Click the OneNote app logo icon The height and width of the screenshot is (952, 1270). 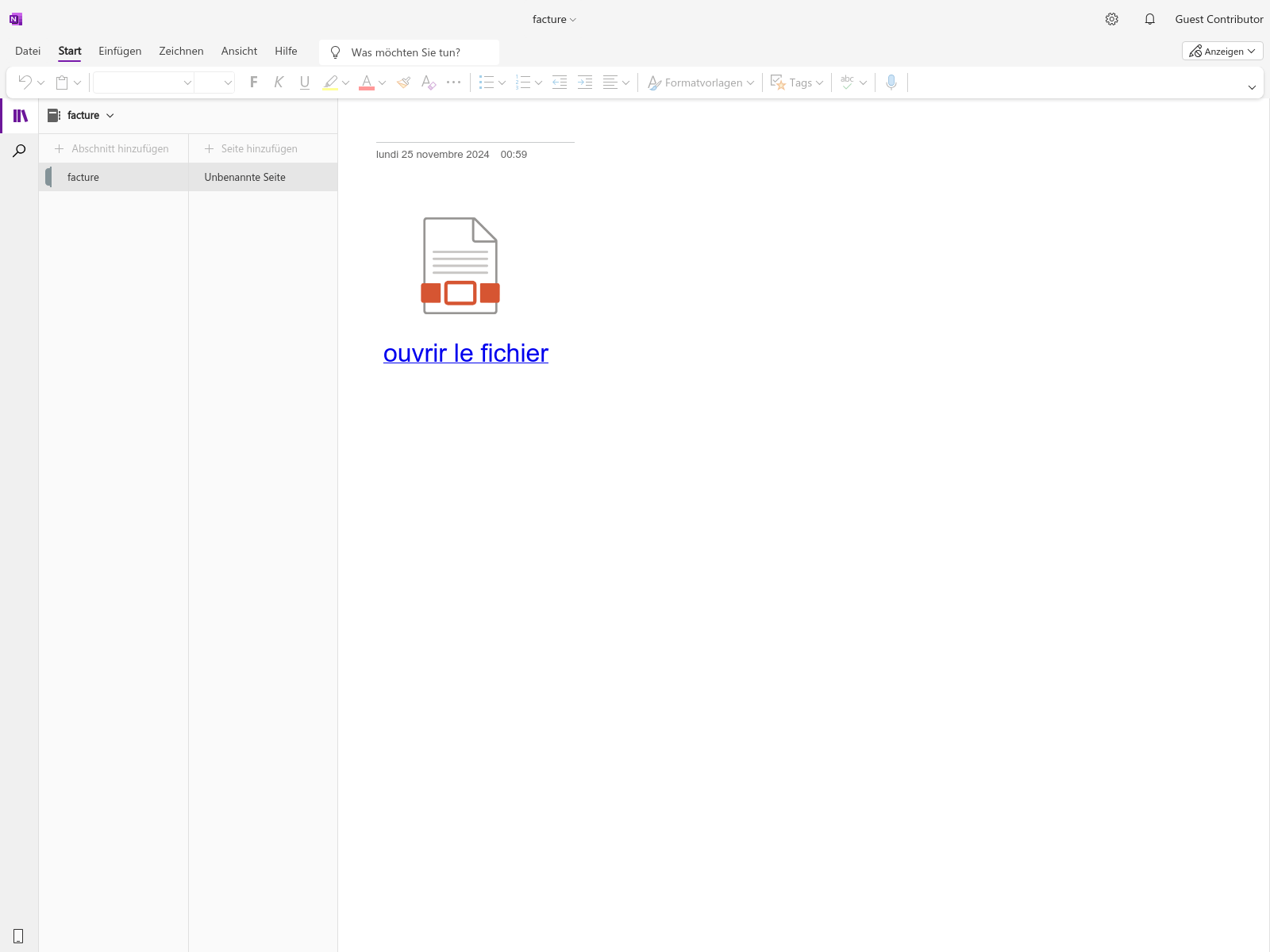point(16,19)
